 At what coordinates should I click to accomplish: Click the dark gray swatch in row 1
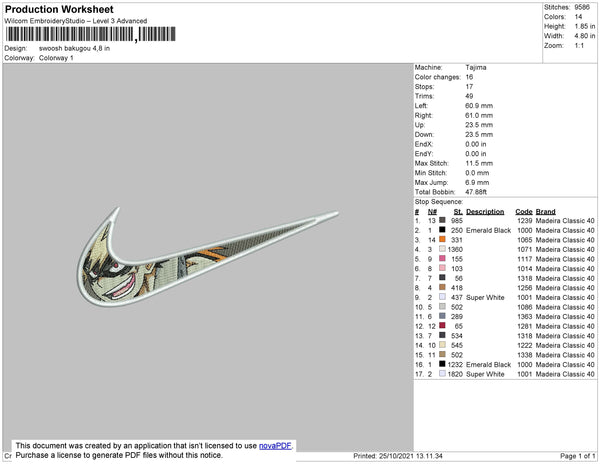(x=442, y=220)
